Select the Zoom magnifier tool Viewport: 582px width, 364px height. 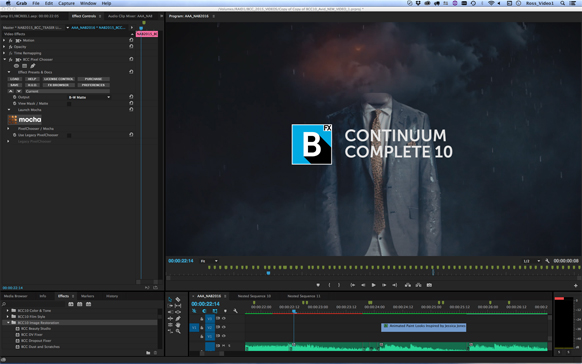178,331
